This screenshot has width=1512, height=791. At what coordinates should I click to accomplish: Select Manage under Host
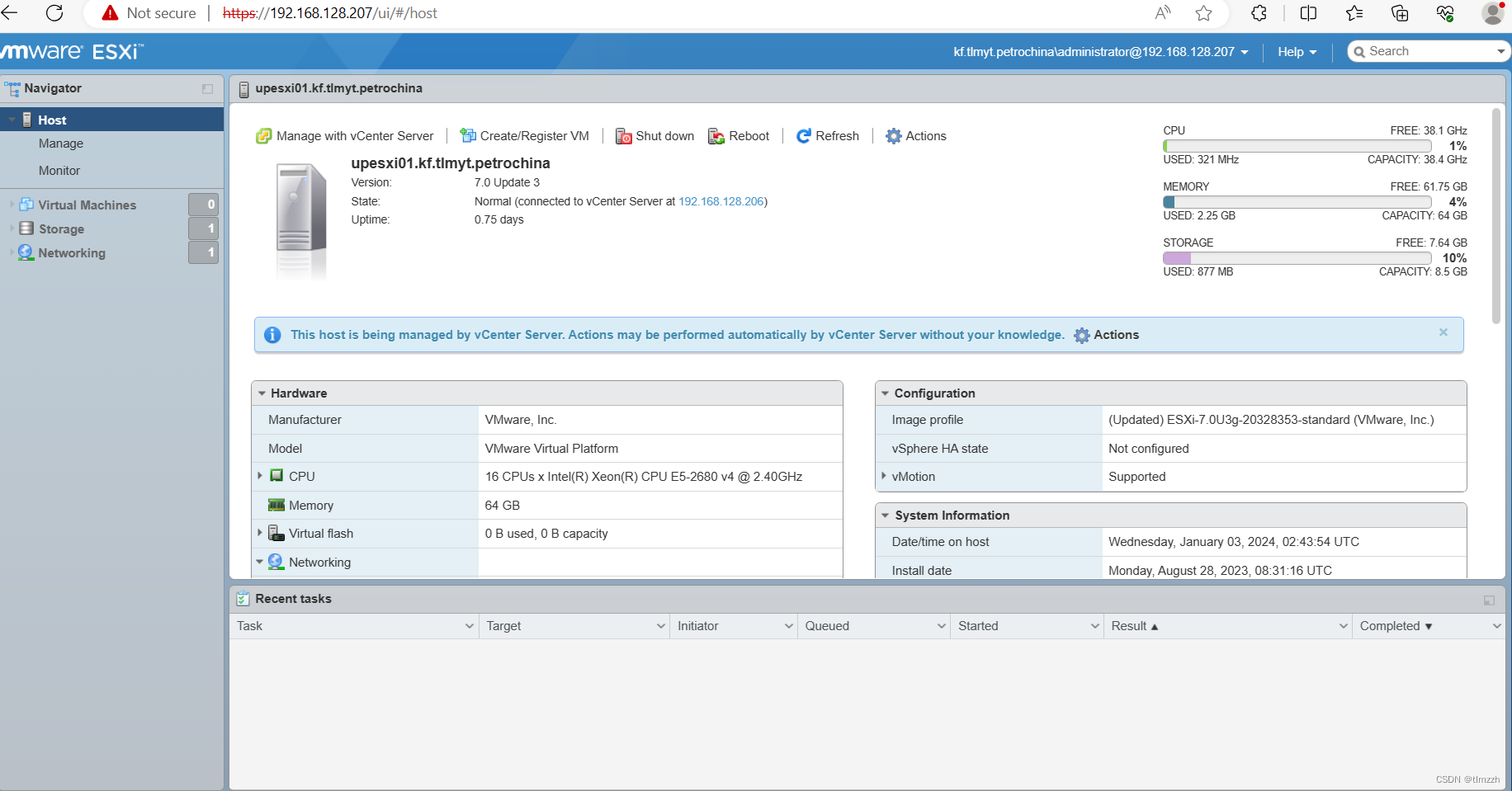61,144
